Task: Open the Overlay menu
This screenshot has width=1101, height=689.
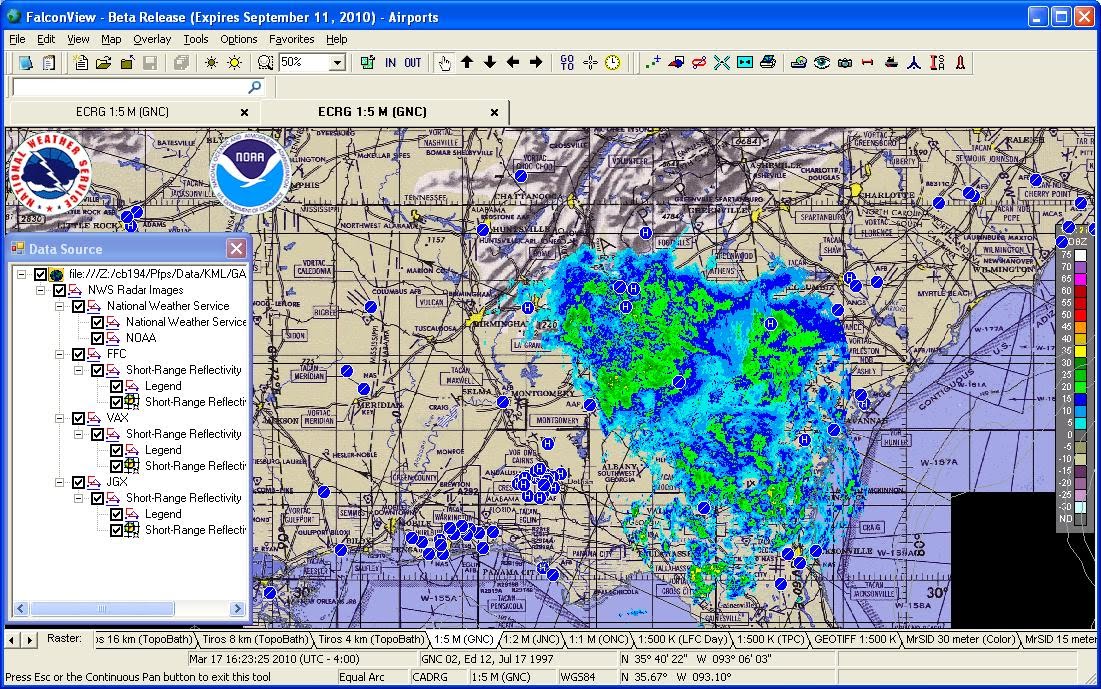Action: click(x=152, y=39)
